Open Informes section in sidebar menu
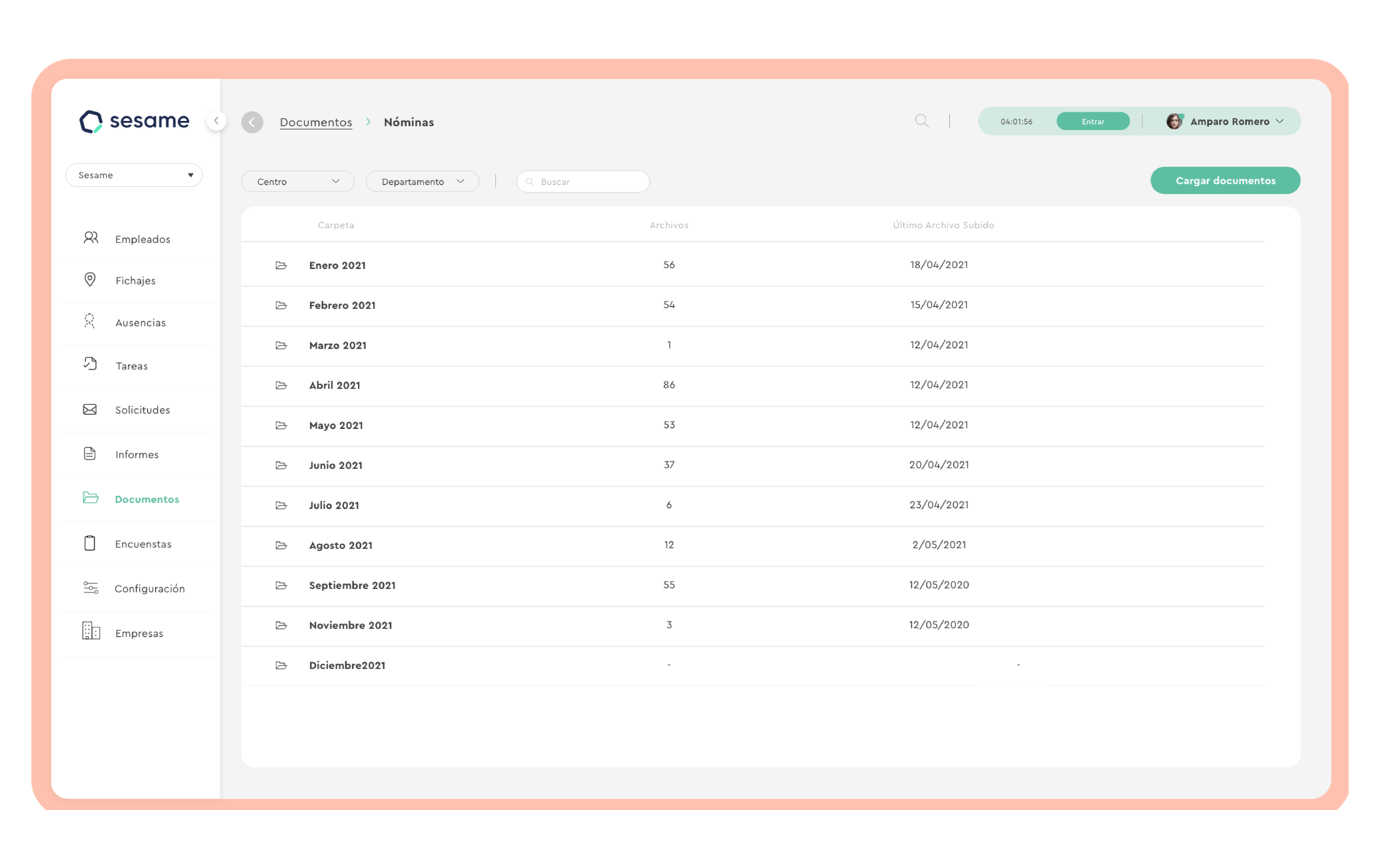 pyautogui.click(x=137, y=454)
